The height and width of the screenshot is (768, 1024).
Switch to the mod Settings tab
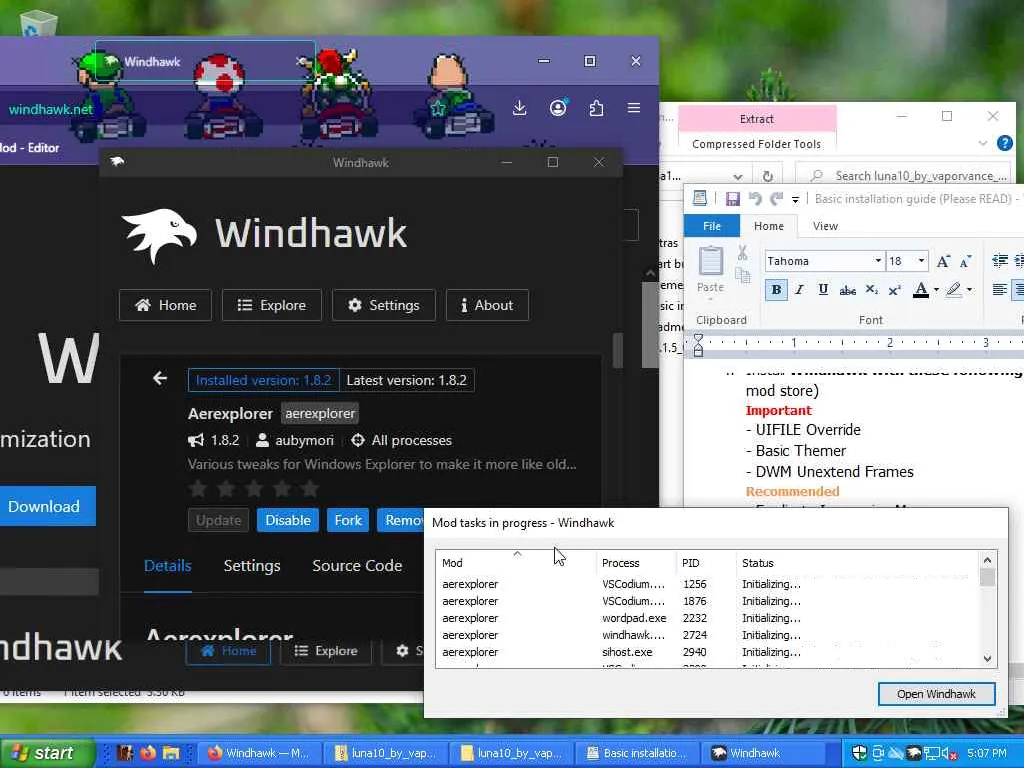click(x=251, y=566)
